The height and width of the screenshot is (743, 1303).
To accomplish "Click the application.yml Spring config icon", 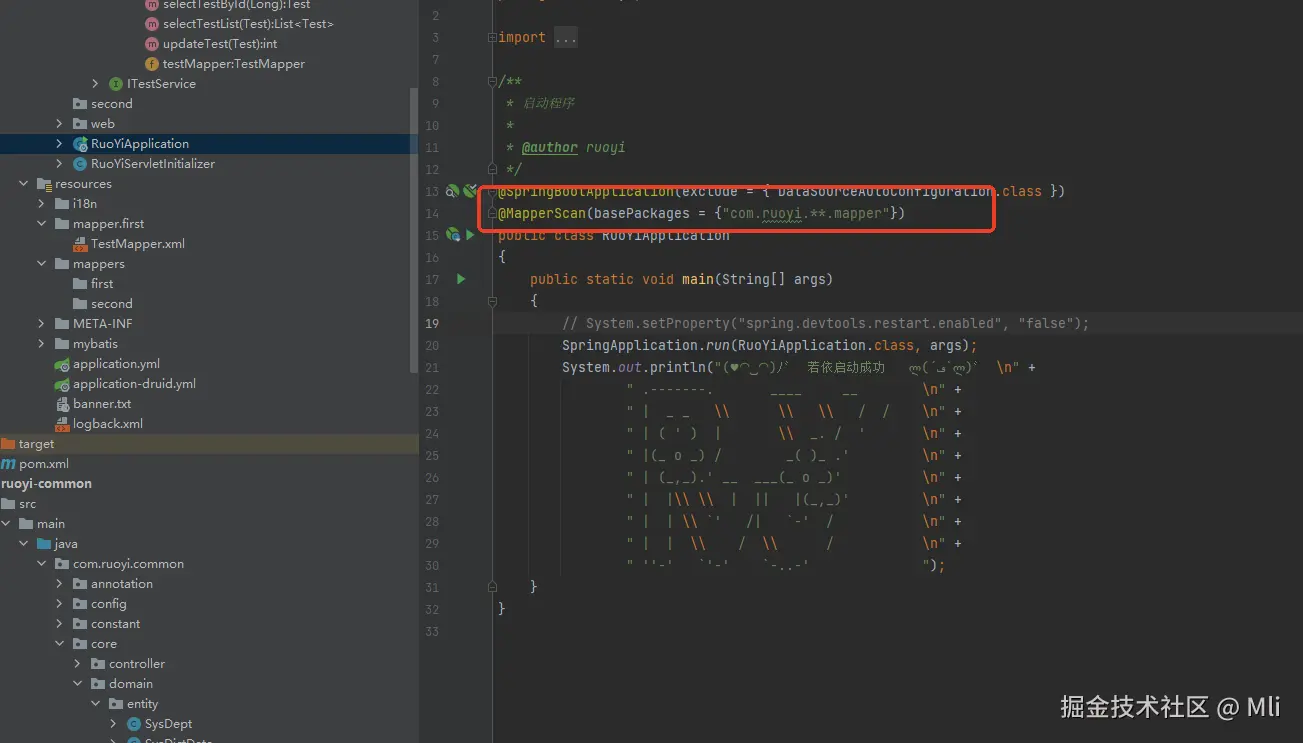I will (x=62, y=364).
